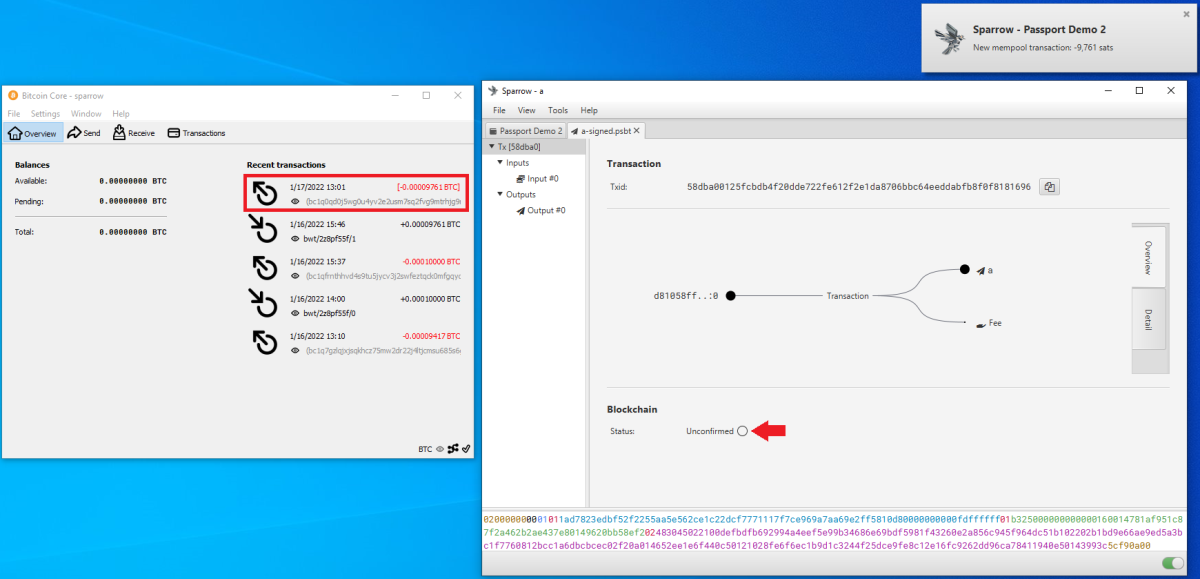Click sent icon of 1/16/2022 13:10 transaction
Image resolution: width=1200 pixels, height=579 pixels.
coord(265,343)
